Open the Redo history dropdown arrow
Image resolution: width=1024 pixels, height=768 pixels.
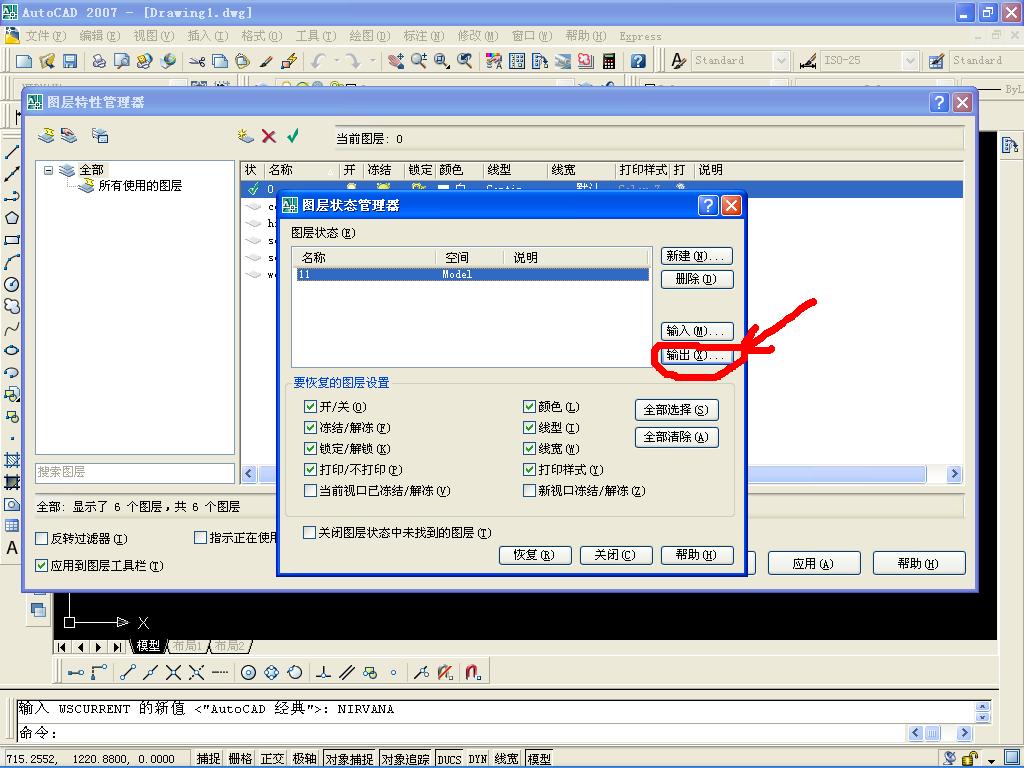(x=372, y=61)
